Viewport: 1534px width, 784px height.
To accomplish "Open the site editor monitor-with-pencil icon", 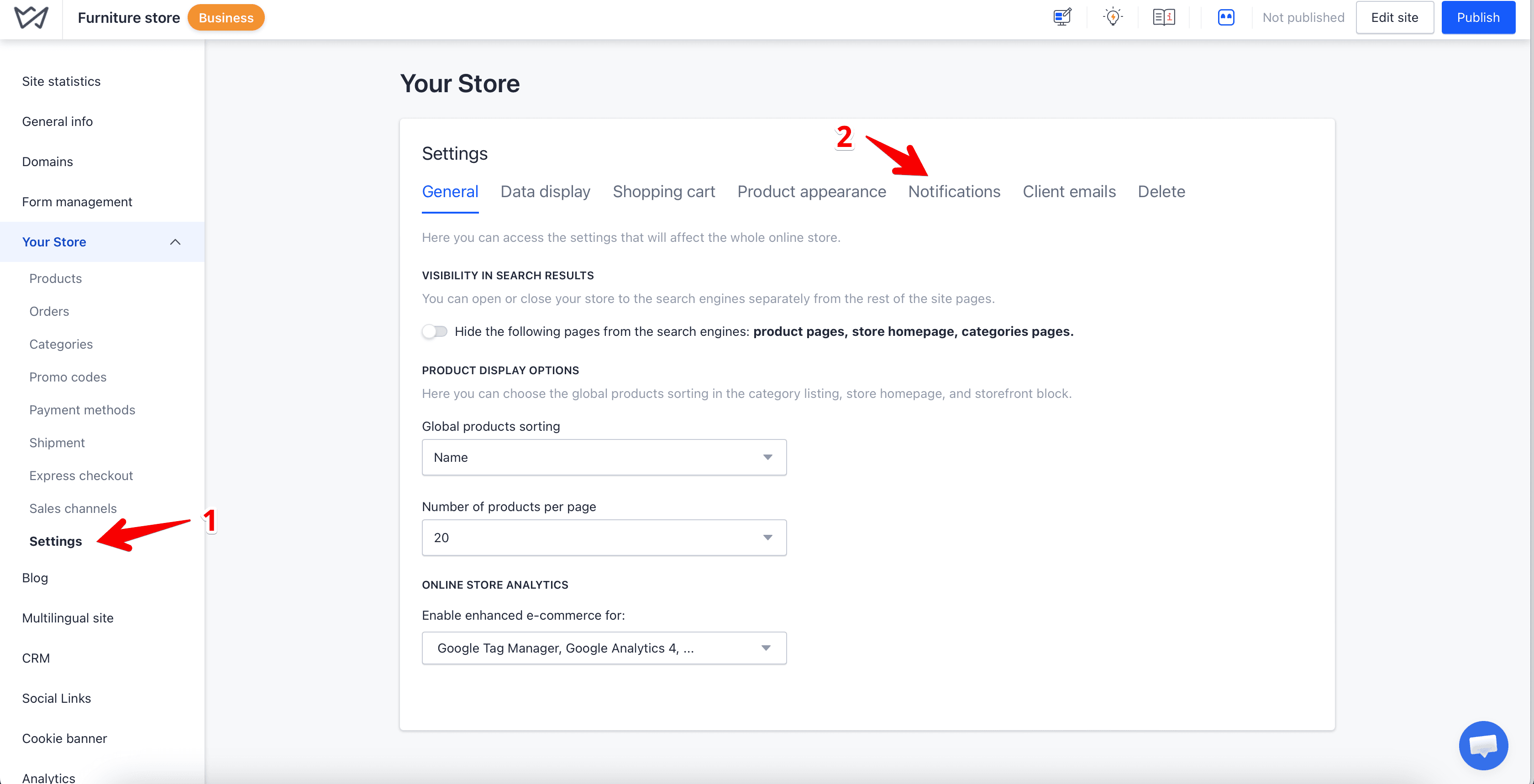I will (x=1062, y=17).
